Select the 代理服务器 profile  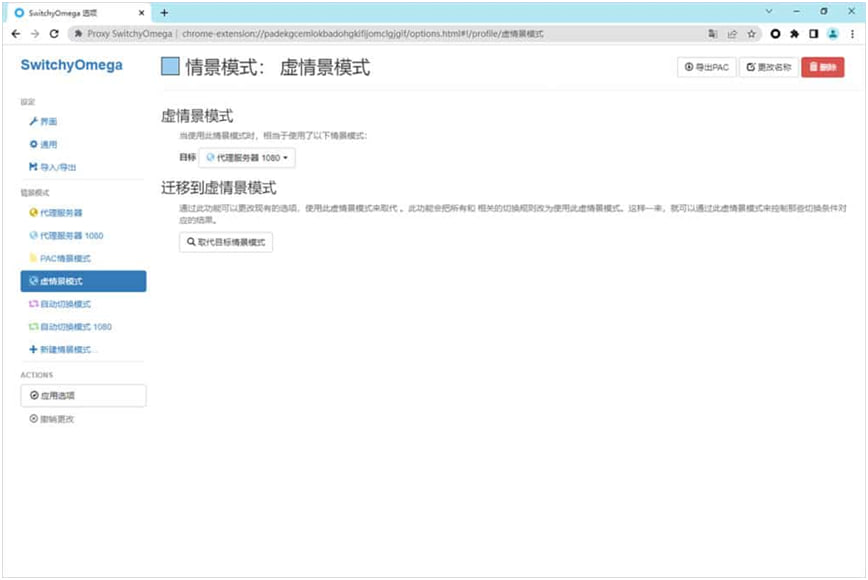point(56,213)
